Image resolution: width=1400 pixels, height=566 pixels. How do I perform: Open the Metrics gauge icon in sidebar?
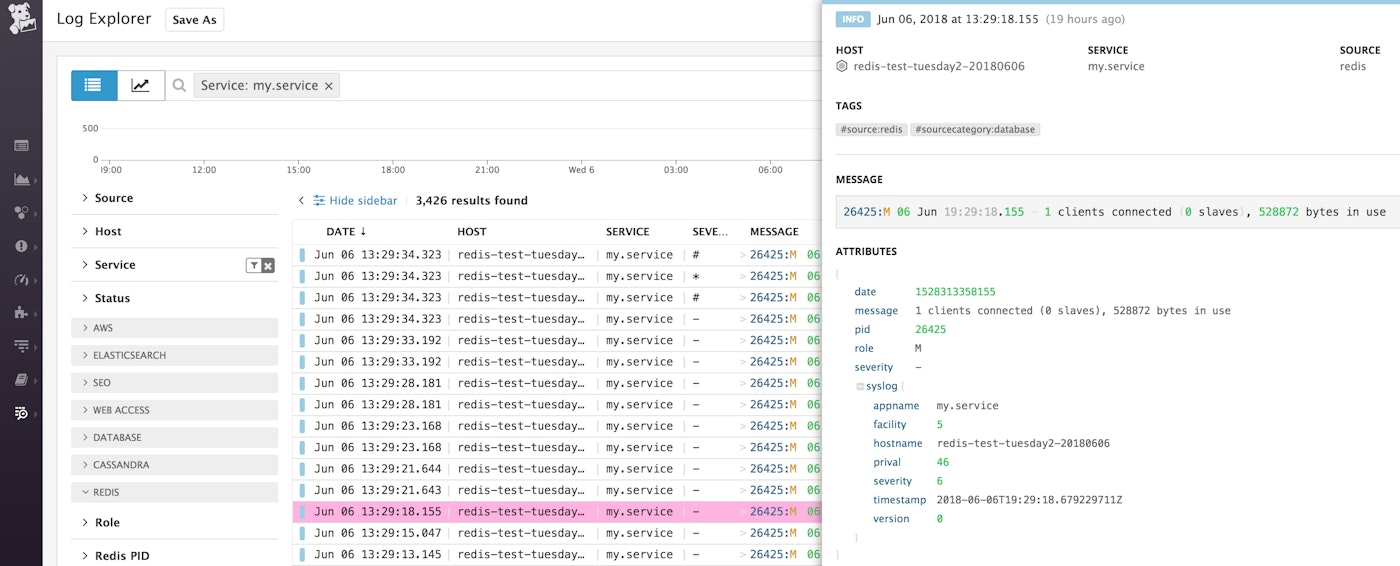pyautogui.click(x=21, y=279)
